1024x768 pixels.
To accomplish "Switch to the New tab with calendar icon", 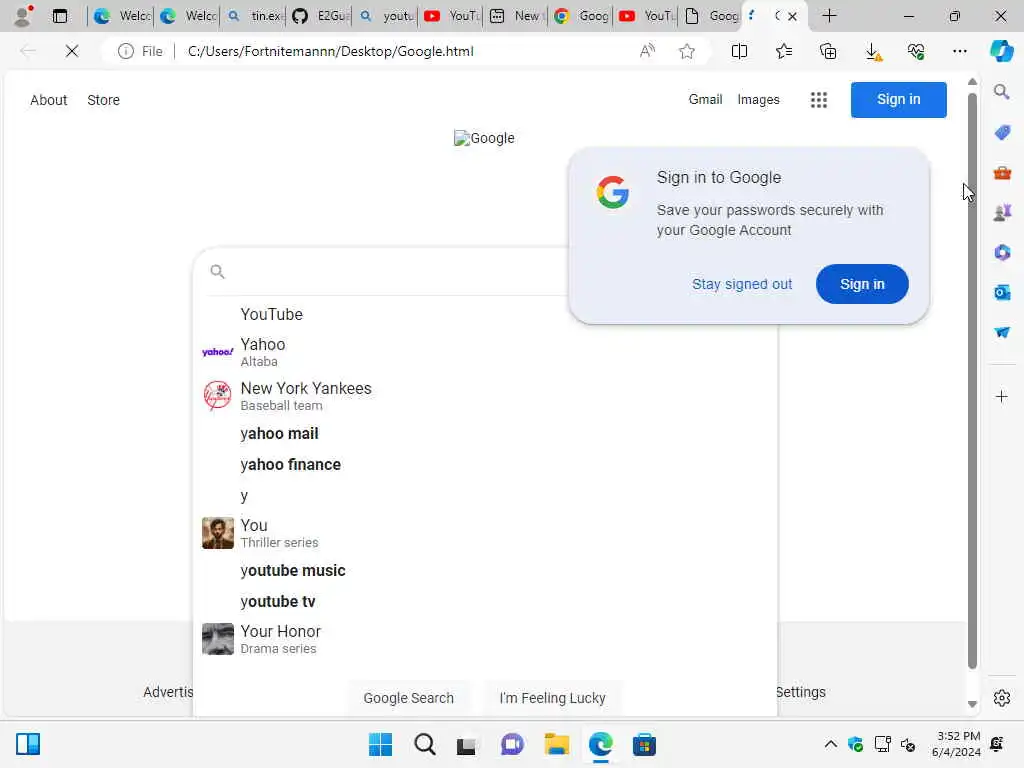I will 516,16.
